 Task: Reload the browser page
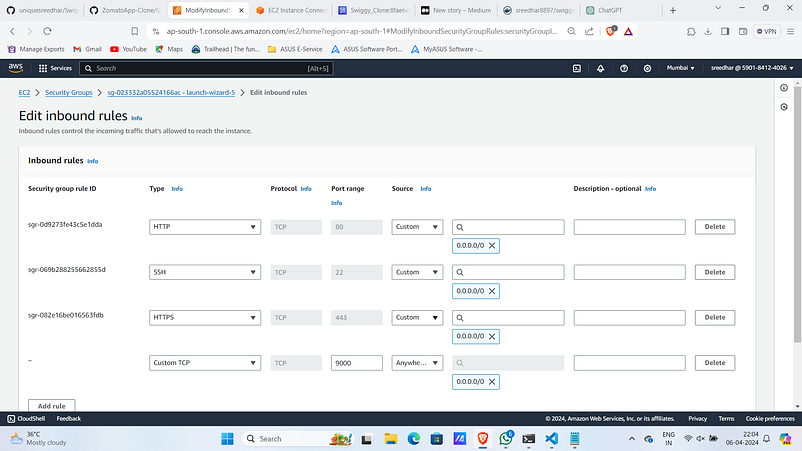[47, 31]
